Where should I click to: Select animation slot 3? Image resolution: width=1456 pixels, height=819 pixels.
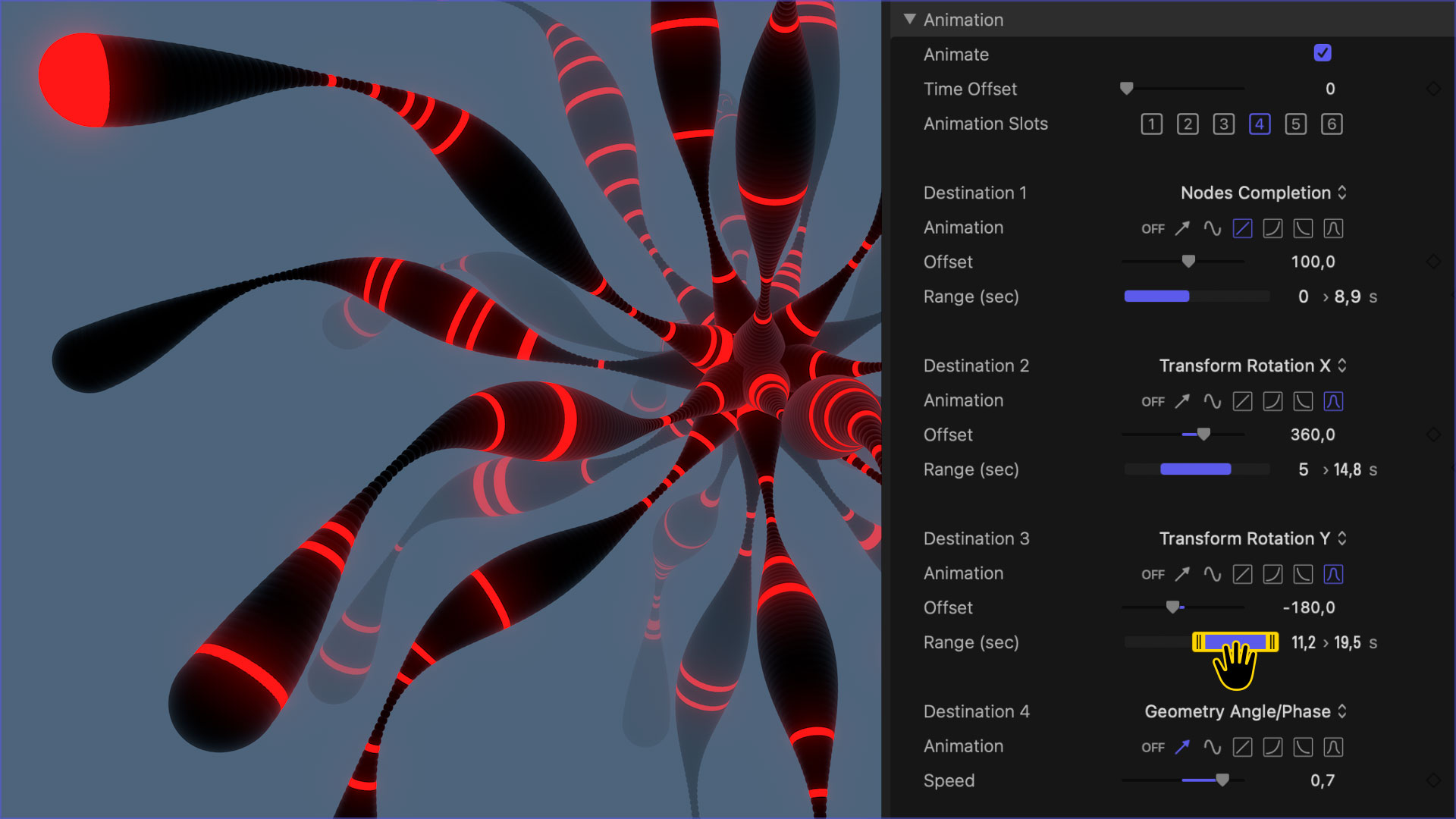pyautogui.click(x=1223, y=124)
